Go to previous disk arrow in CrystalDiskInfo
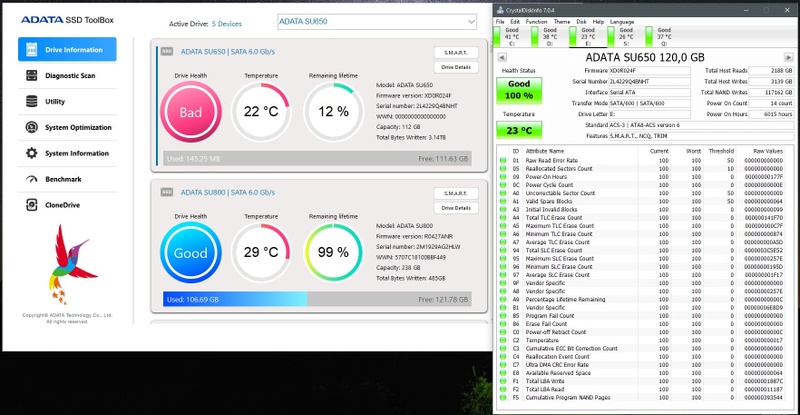This screenshot has height=415, width=800. coord(502,58)
